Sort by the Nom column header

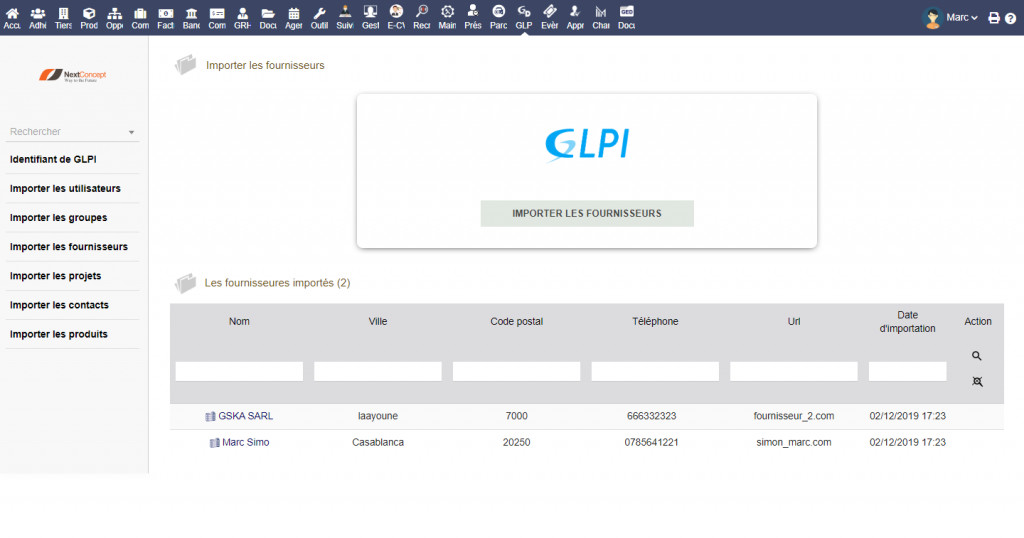(x=239, y=321)
